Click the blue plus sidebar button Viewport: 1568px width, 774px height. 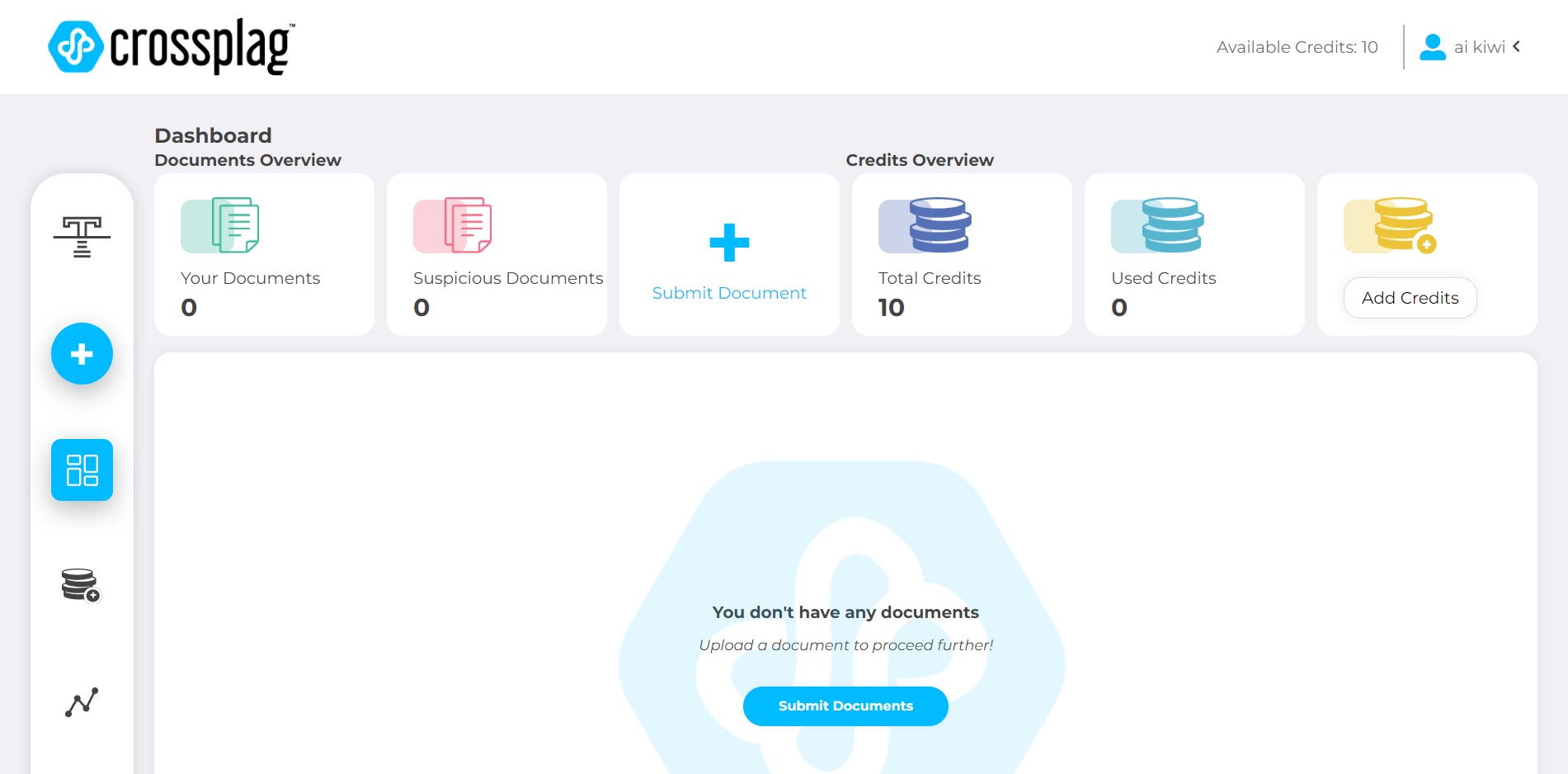(82, 354)
